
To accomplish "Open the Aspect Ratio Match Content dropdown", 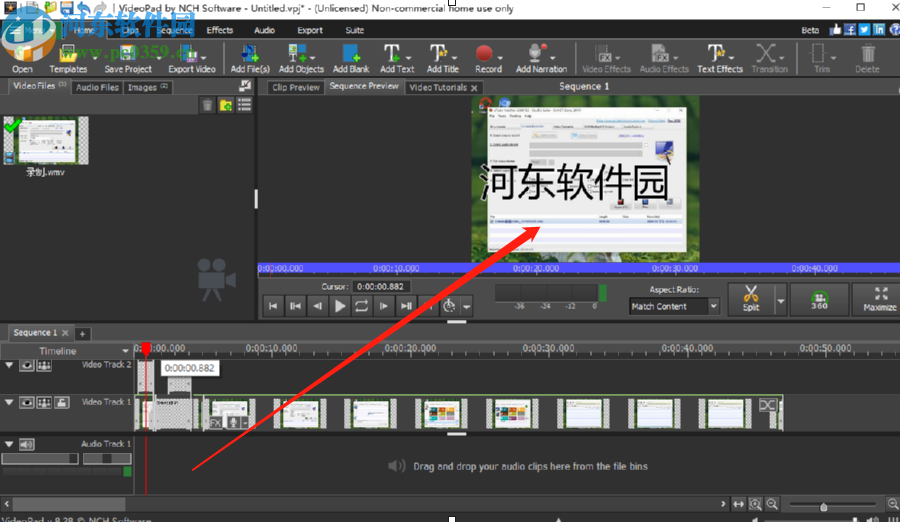I will pyautogui.click(x=674, y=306).
